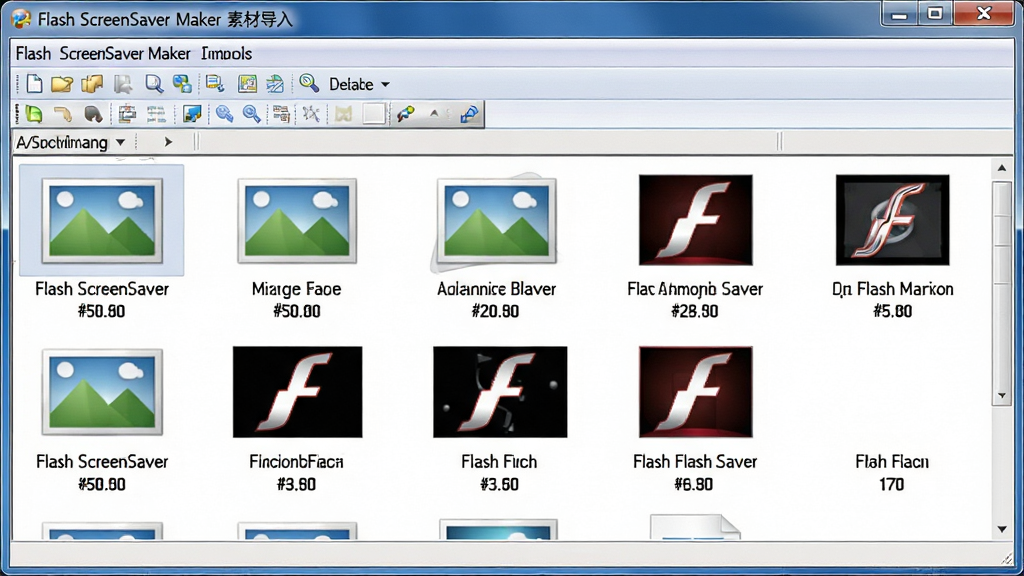Image resolution: width=1024 pixels, height=576 pixels.
Task: Click the "#28.90" value
Action: [694, 312]
